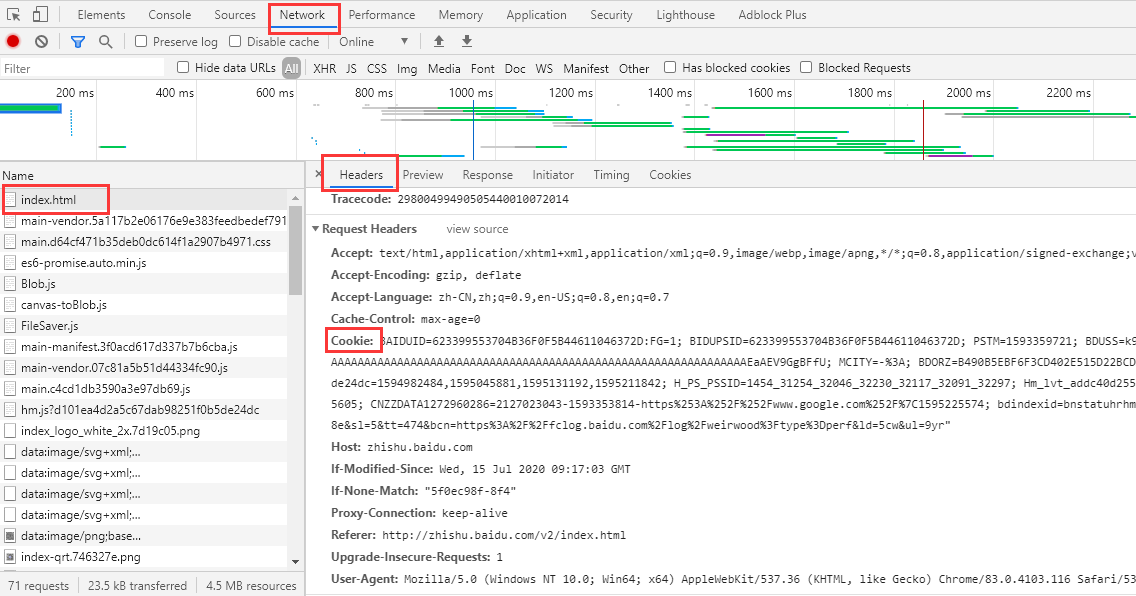Click the export HAR download arrow
Screen dimensions: 1136x596
pyautogui.click(x=466, y=41)
